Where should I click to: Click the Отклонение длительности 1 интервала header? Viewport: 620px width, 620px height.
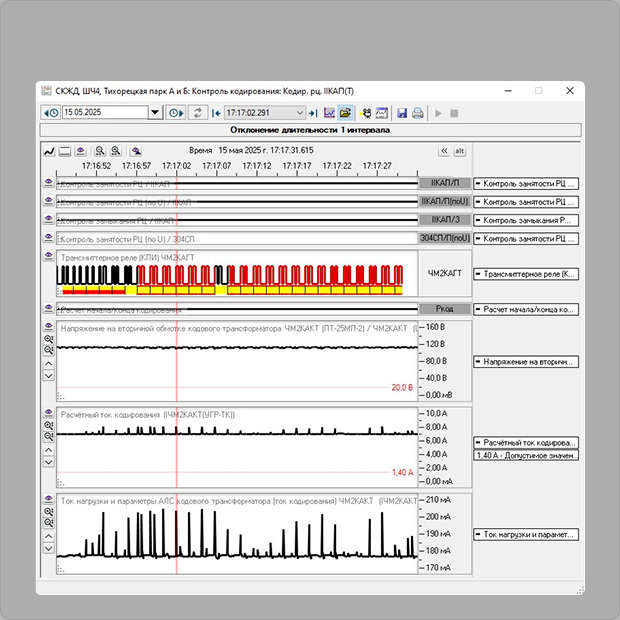310,130
